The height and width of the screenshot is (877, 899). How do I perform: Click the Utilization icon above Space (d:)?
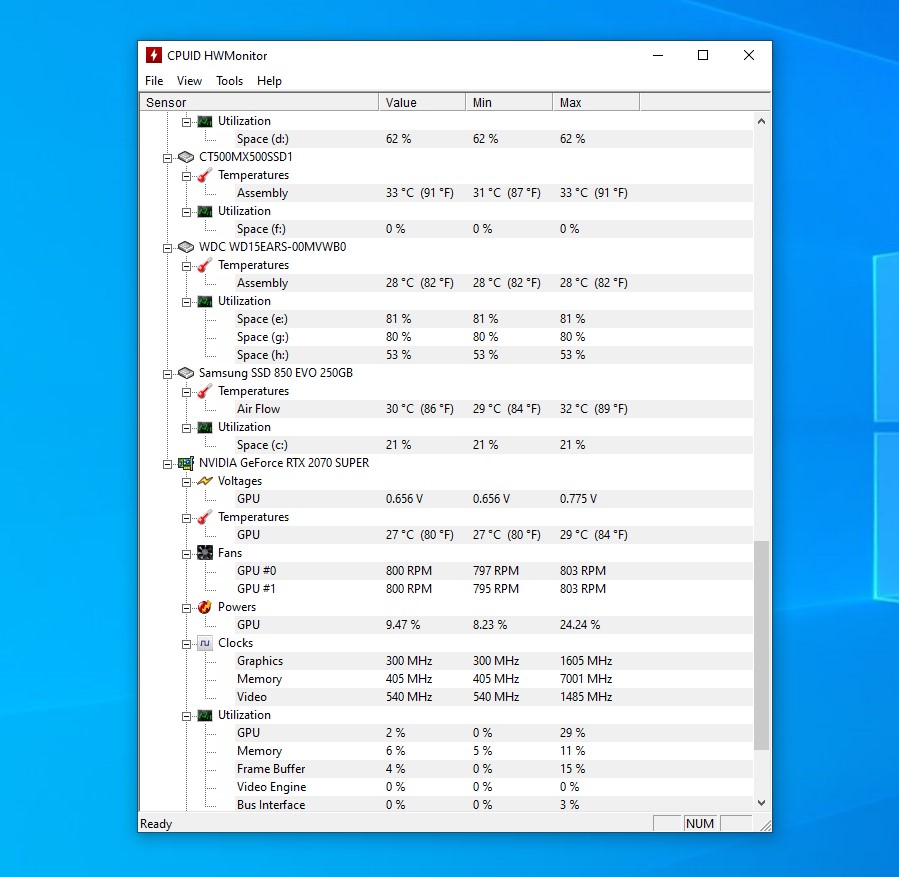[x=205, y=121]
